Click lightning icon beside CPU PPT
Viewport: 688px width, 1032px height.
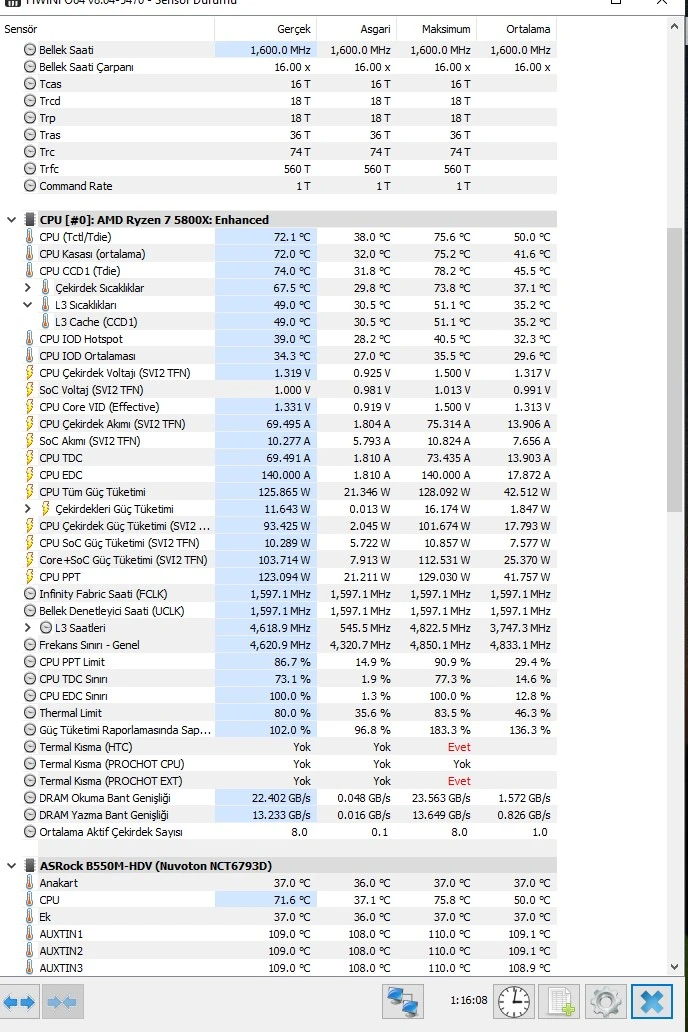tap(30, 577)
